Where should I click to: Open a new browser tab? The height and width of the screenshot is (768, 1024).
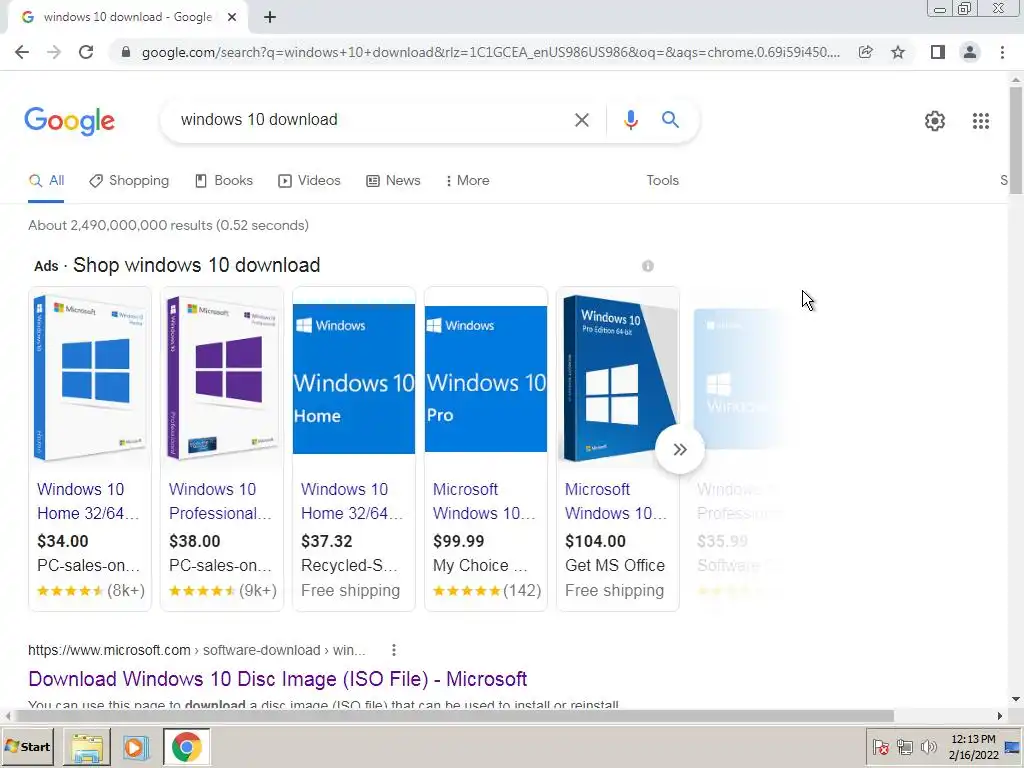(270, 18)
